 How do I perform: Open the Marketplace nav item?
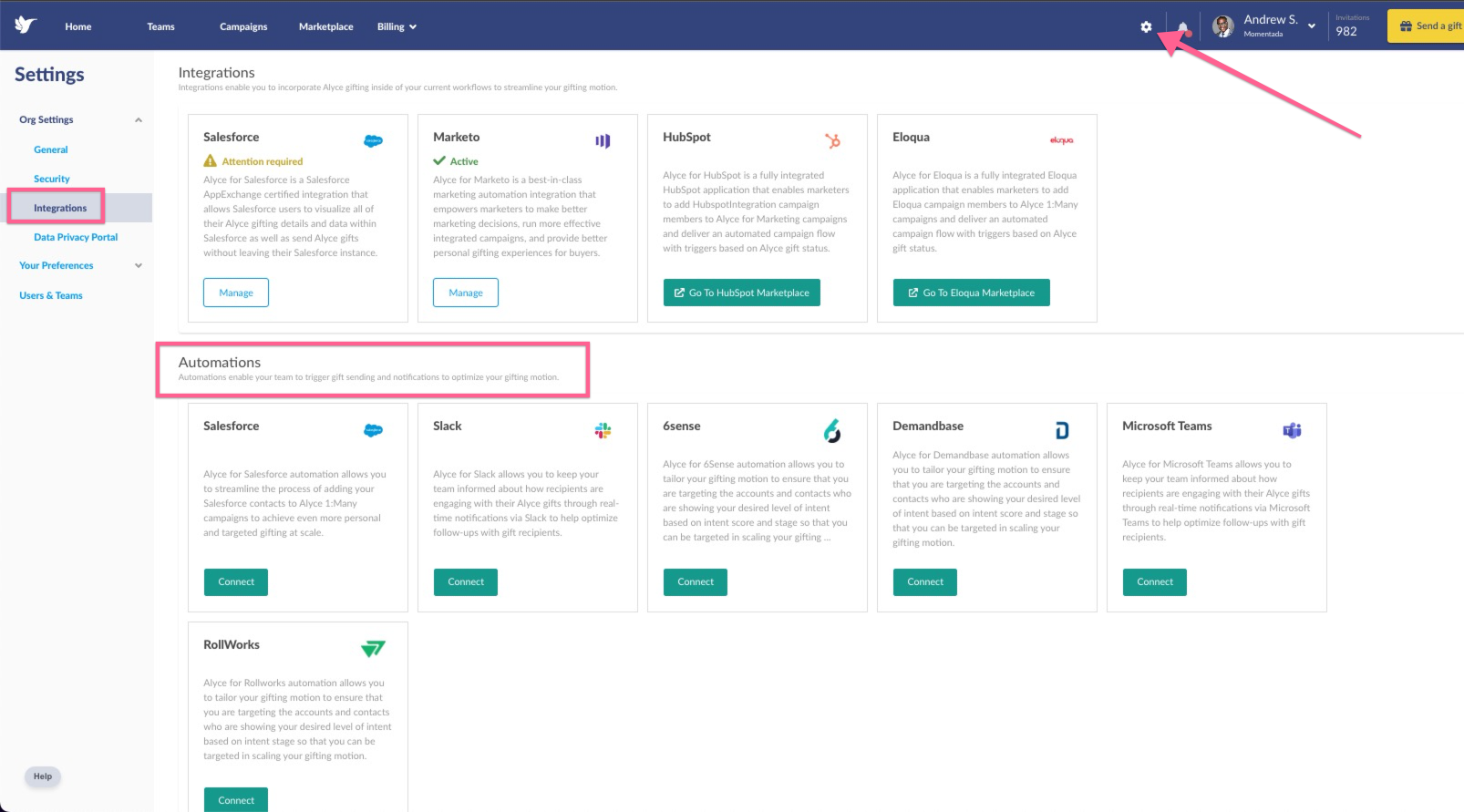point(326,26)
